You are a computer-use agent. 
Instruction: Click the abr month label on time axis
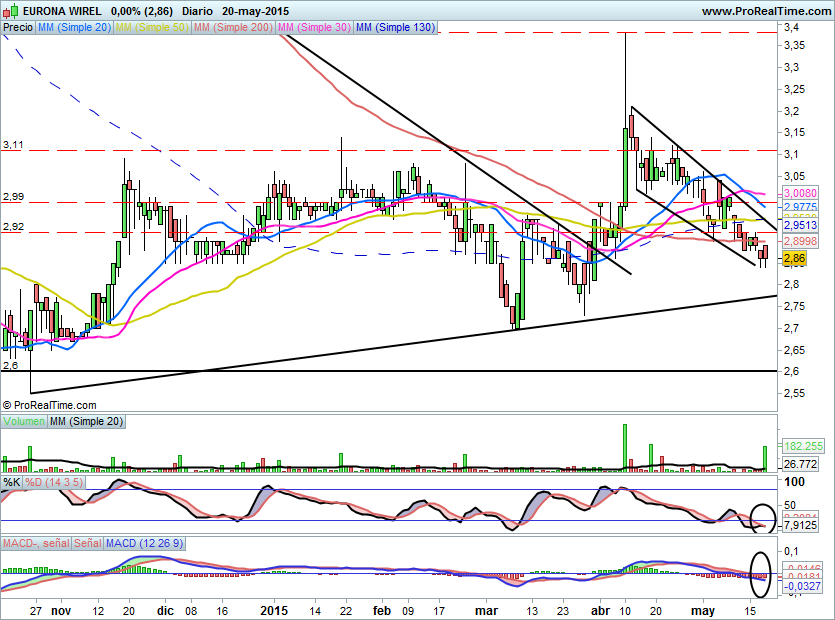tap(601, 610)
